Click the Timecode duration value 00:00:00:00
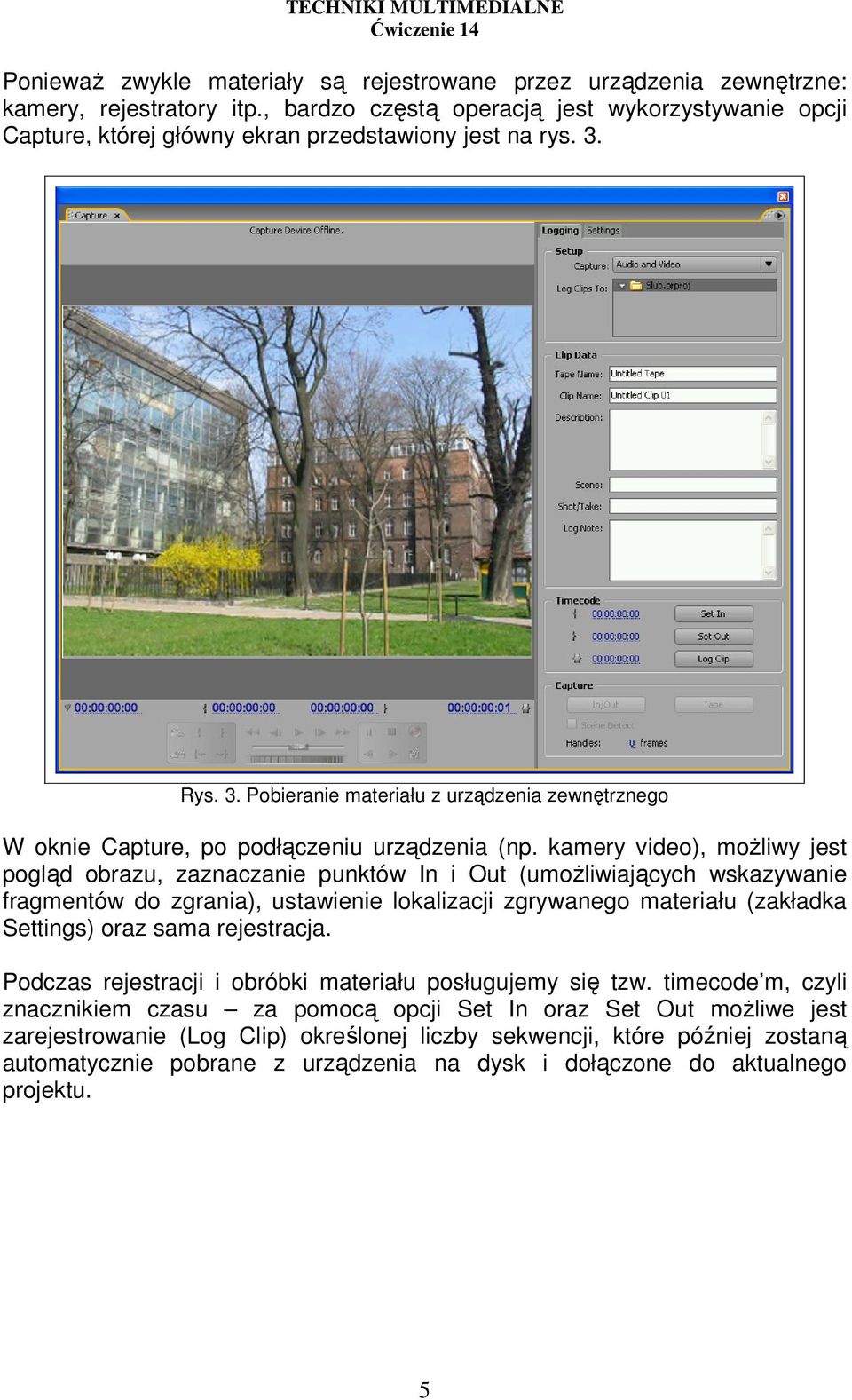This screenshot has width=852, height=1400. [x=616, y=660]
